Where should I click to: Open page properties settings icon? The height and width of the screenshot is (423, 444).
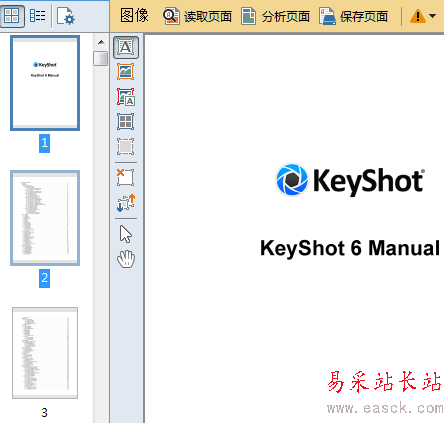pos(65,16)
